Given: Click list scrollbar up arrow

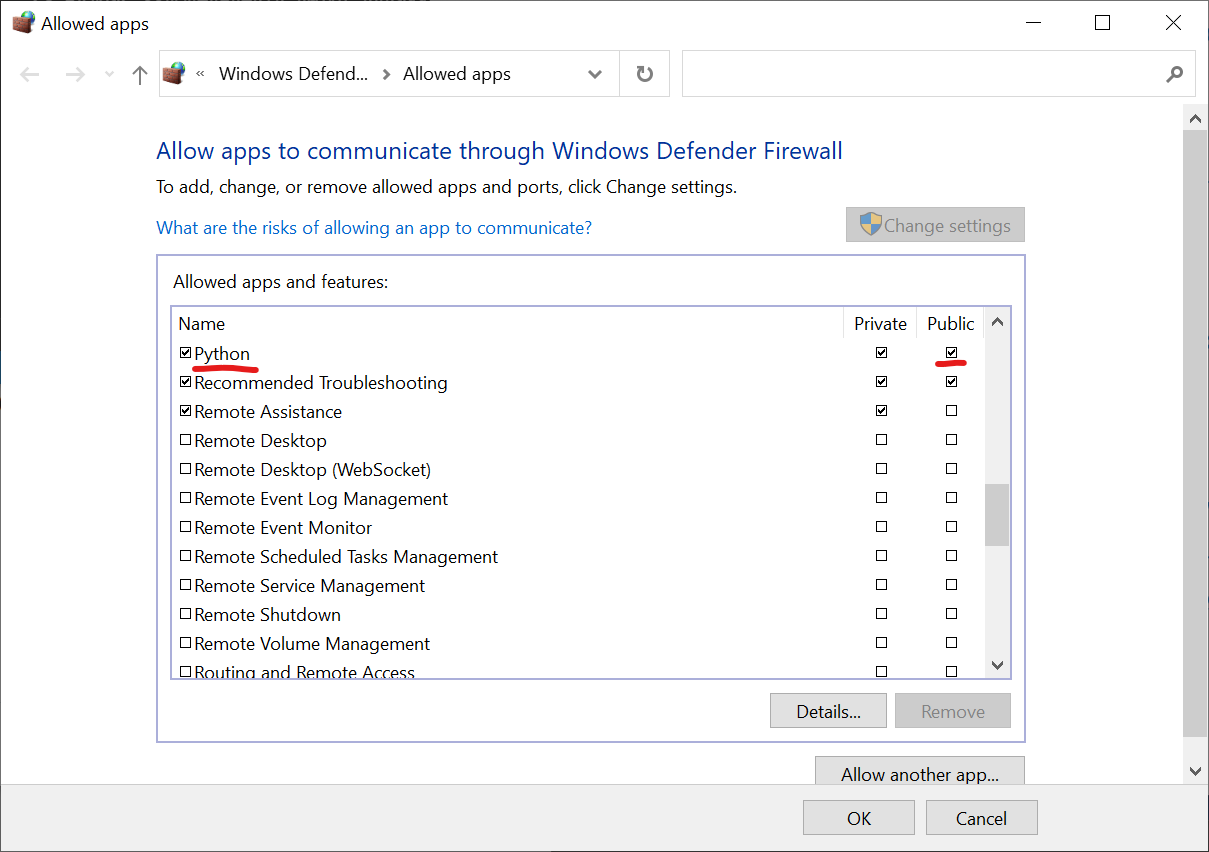Looking at the screenshot, I should click(x=997, y=322).
